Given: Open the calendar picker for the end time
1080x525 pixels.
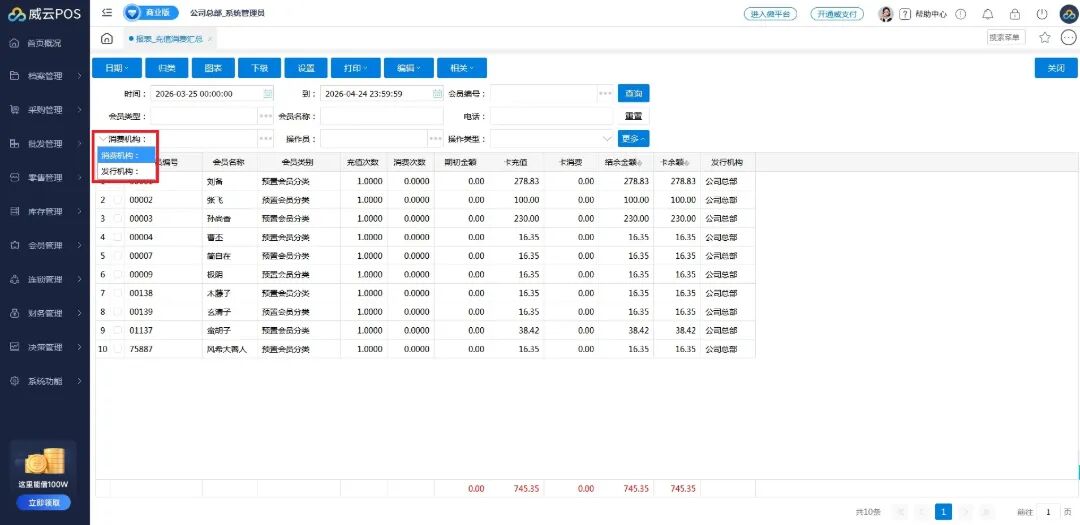Looking at the screenshot, I should click(x=437, y=94).
